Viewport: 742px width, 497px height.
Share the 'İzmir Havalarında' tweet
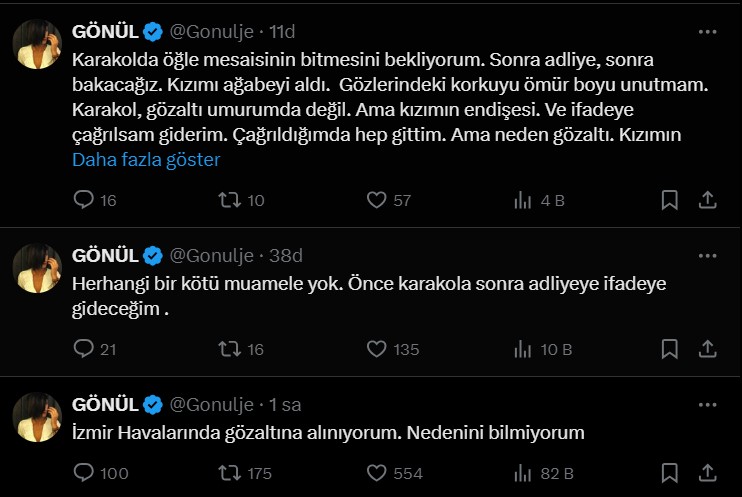click(x=706, y=472)
